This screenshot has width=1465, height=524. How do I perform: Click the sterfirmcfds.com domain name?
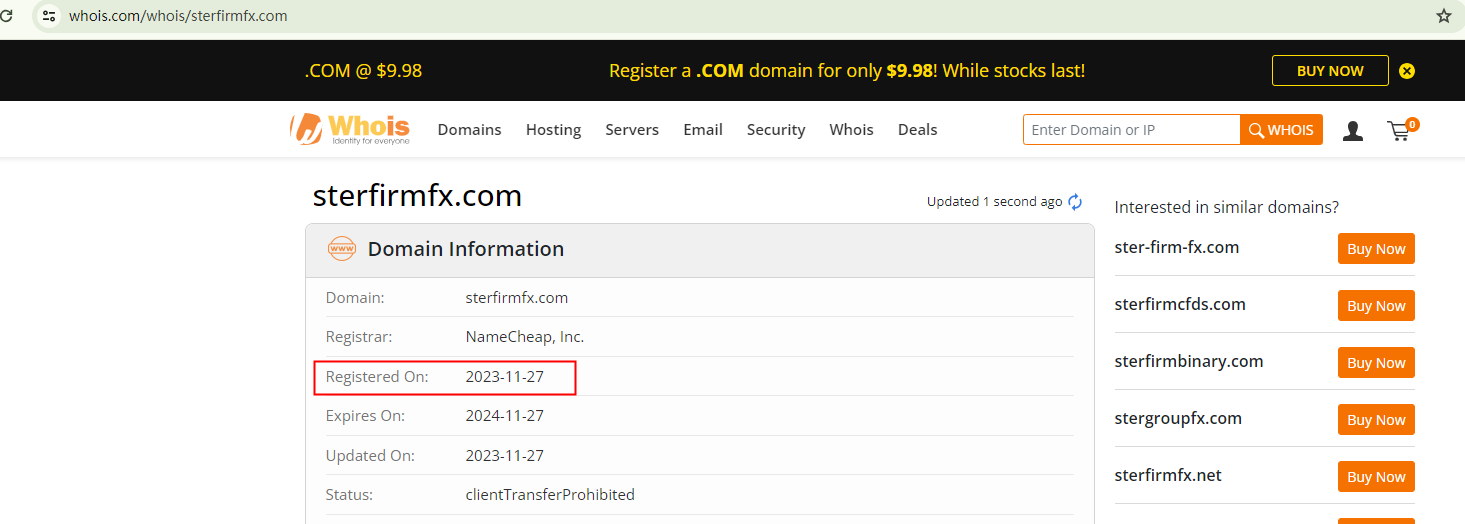(1180, 304)
